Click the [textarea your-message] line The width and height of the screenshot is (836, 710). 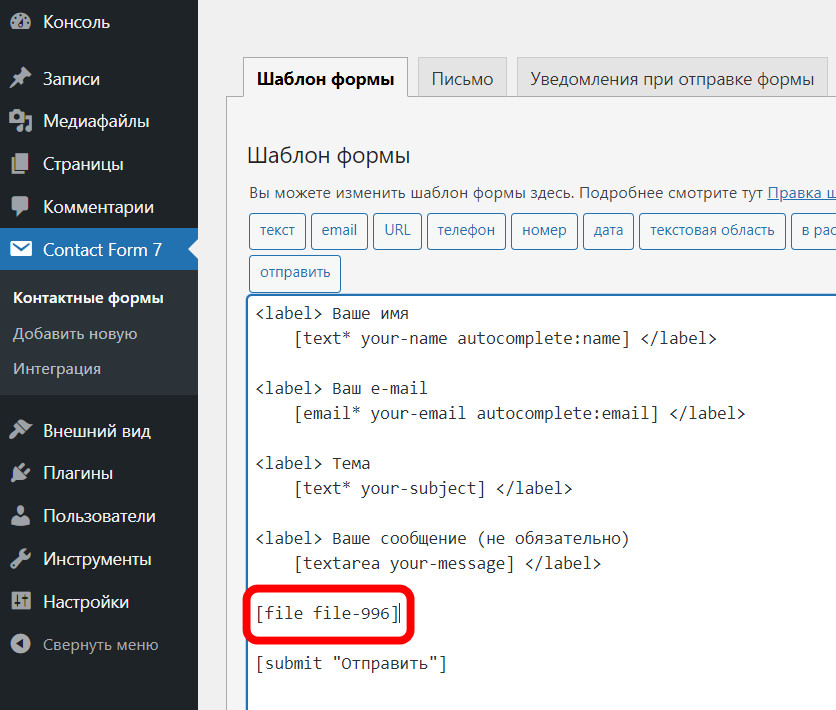coord(447,563)
